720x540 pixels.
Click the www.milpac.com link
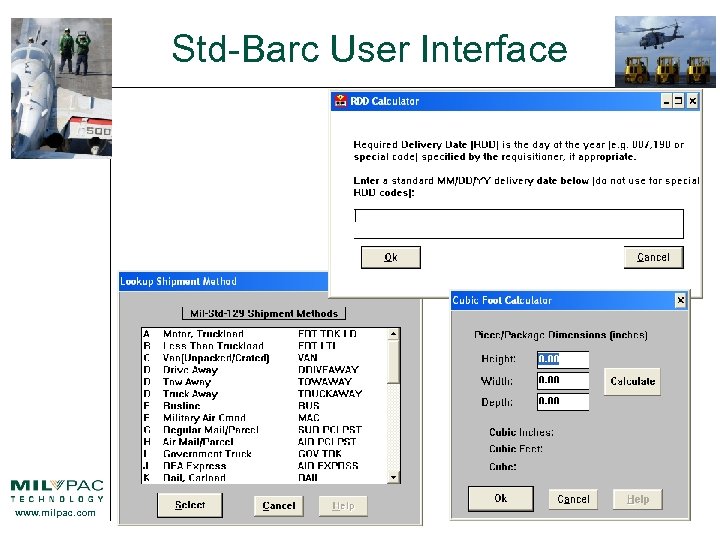point(55,513)
